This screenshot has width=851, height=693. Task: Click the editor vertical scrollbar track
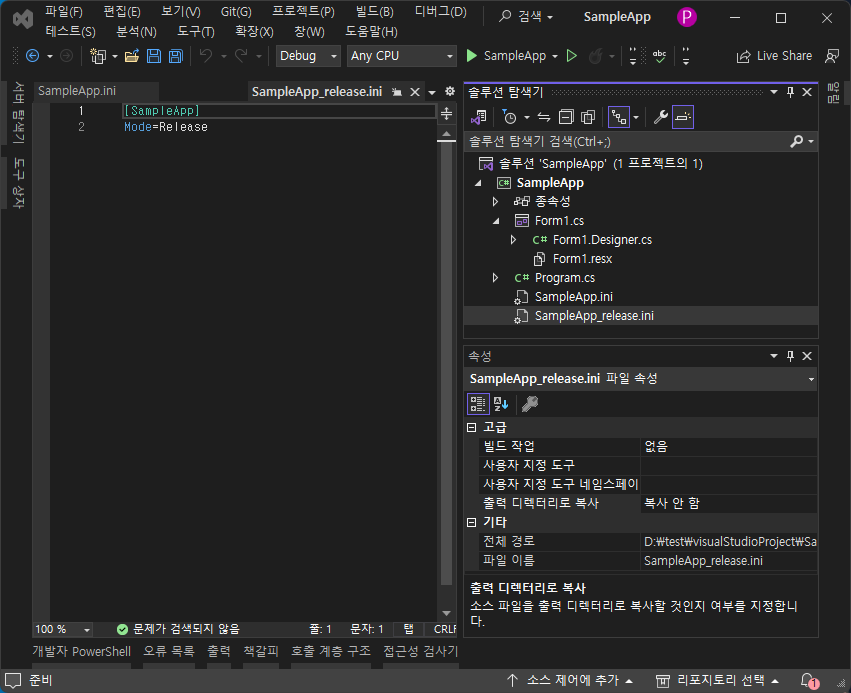[x=446, y=364]
